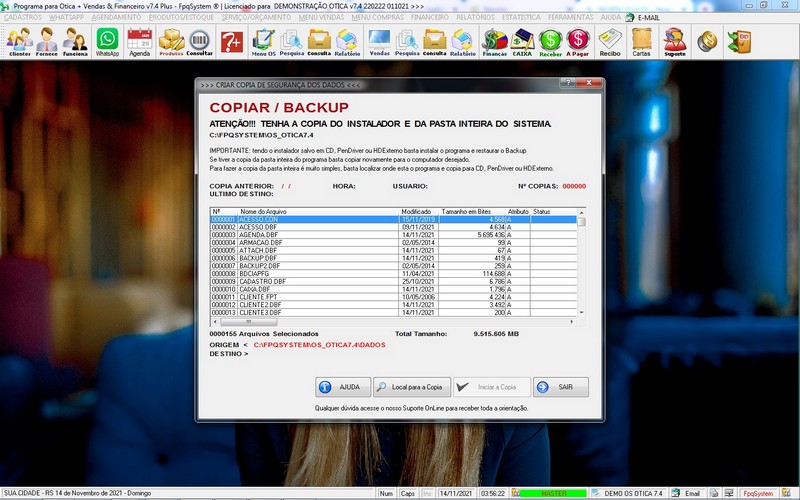Viewport: 800px width, 500px height.
Task: Click the MASTER green status bar field
Action: tap(554, 493)
